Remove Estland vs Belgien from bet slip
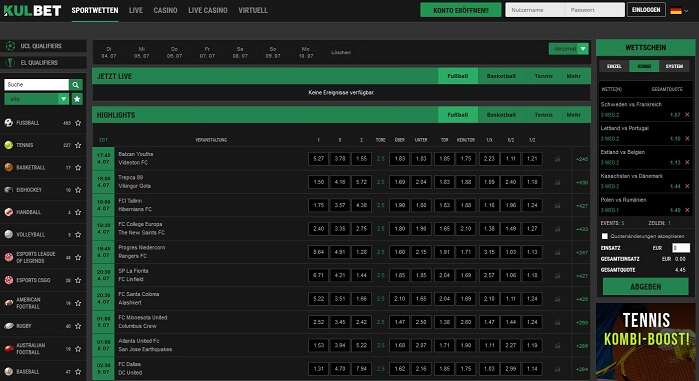The height and width of the screenshot is (381, 699). point(687,162)
